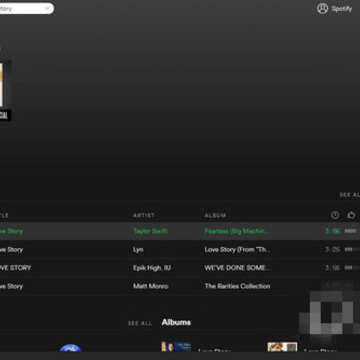This screenshot has width=360, height=360.
Task: Open the Spotify account name
Action: pyautogui.click(x=342, y=9)
